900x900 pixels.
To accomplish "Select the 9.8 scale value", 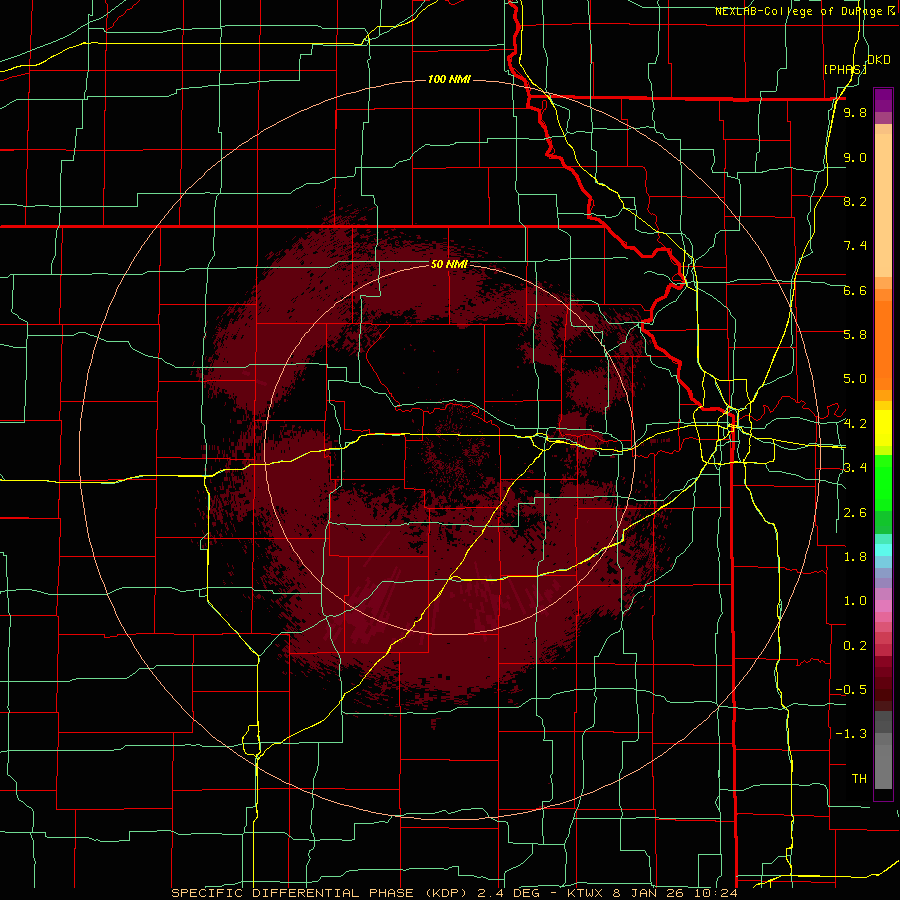I will 855,113.
